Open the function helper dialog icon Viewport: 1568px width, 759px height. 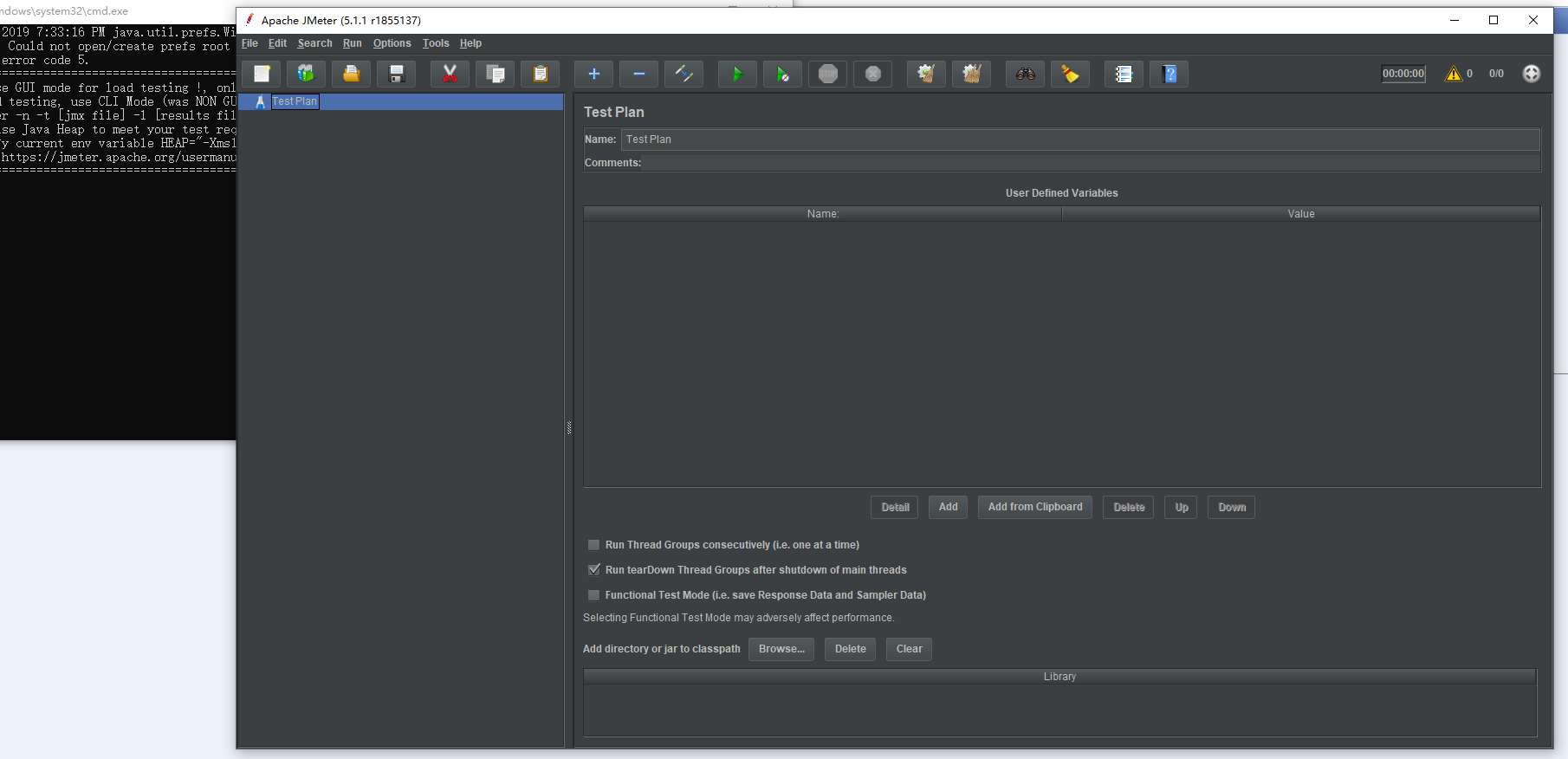tap(1124, 74)
